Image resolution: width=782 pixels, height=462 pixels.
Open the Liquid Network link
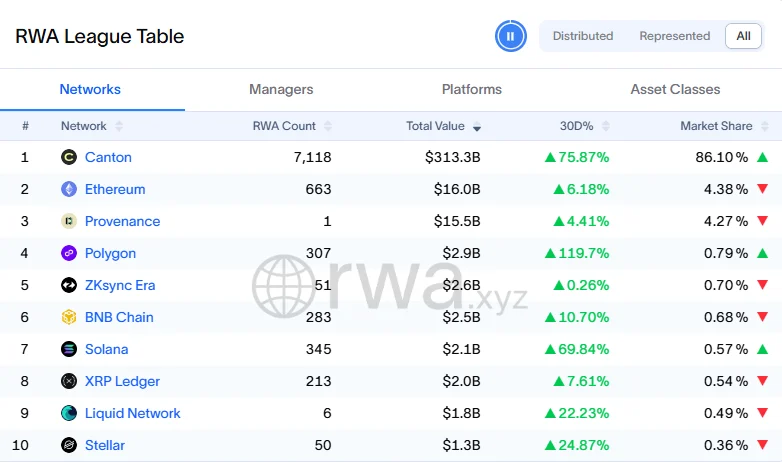point(133,413)
